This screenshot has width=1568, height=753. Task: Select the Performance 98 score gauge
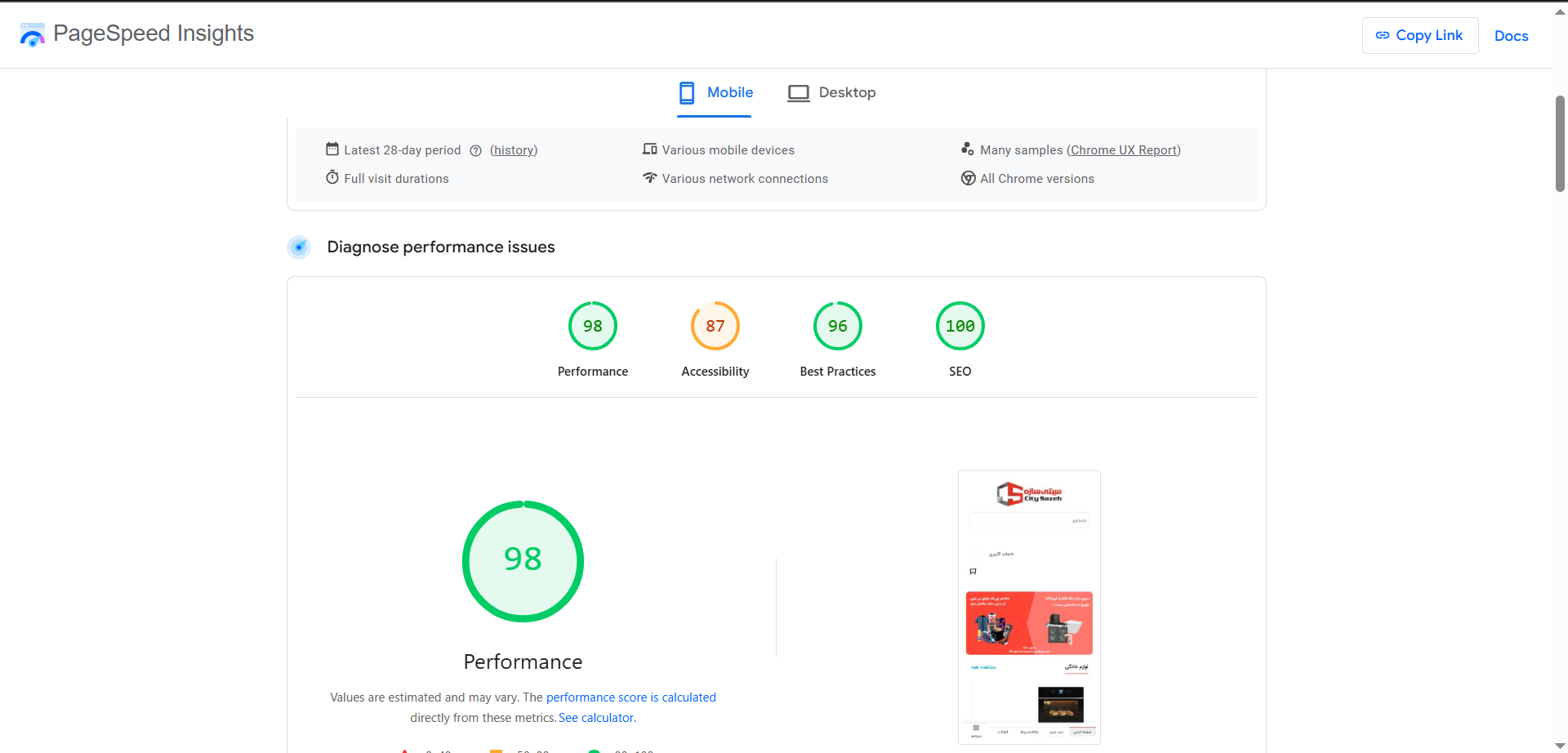click(x=593, y=326)
